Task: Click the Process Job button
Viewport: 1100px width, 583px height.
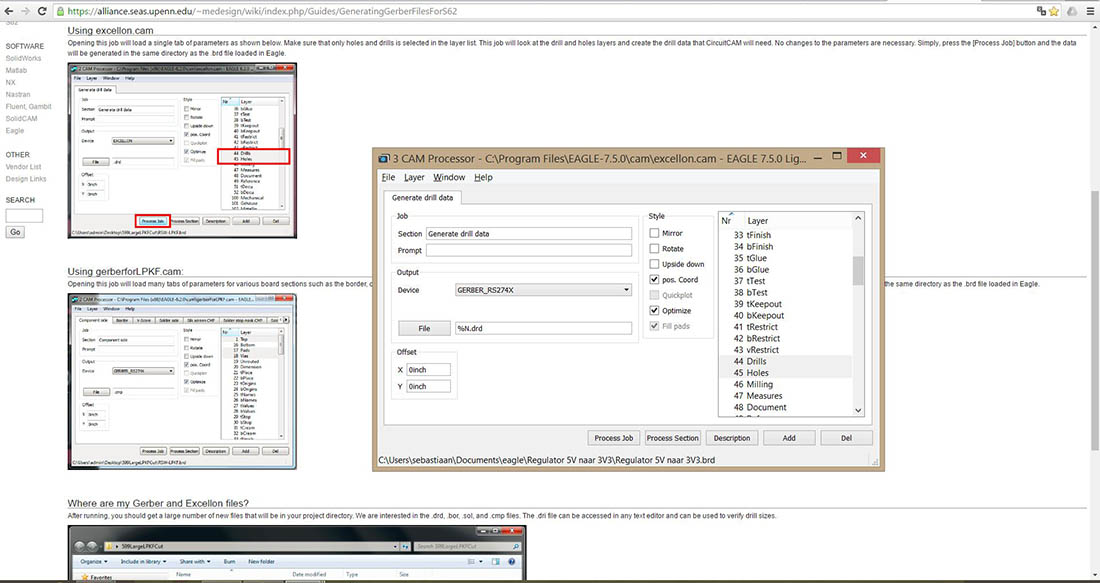Action: pyautogui.click(x=613, y=438)
